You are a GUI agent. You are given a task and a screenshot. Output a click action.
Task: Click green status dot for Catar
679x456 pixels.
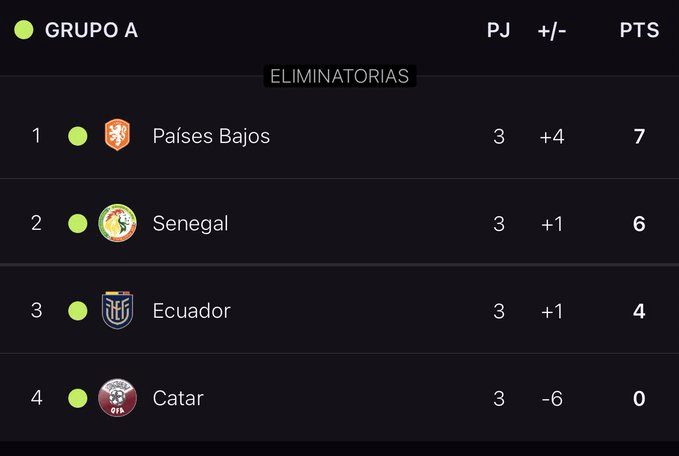click(x=78, y=398)
